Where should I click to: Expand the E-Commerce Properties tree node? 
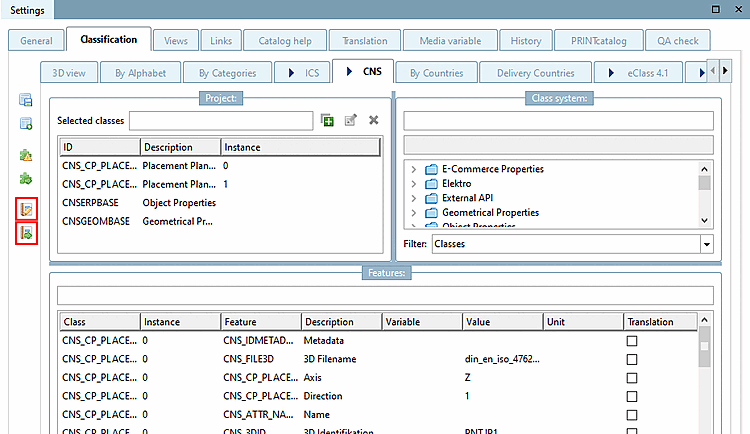click(x=414, y=169)
